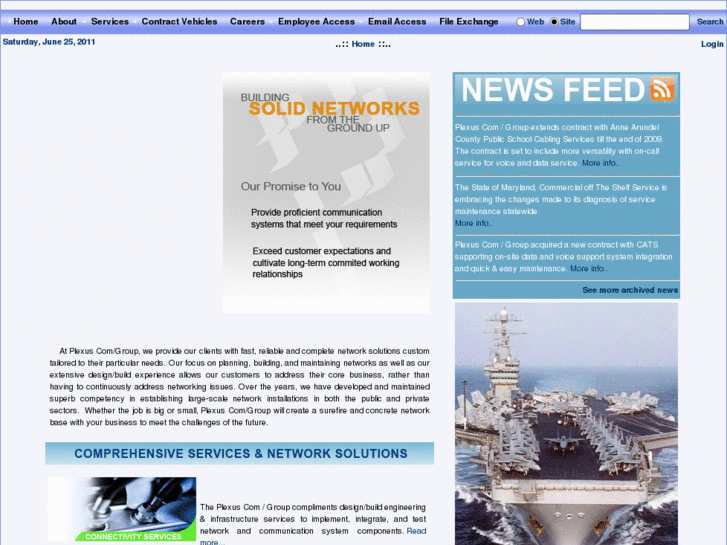Go to Email Access

coord(397,21)
